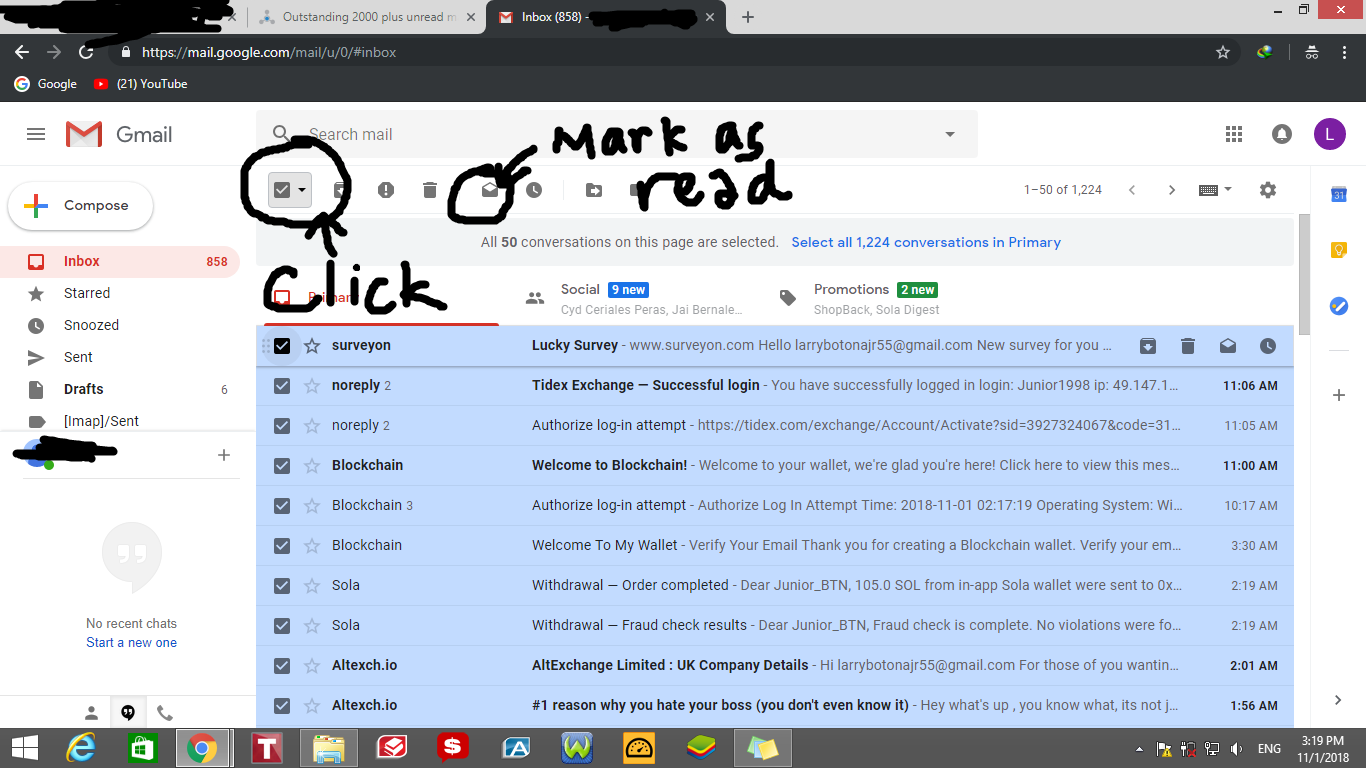Open the Google apps grid
1366x768 pixels.
1234,134
